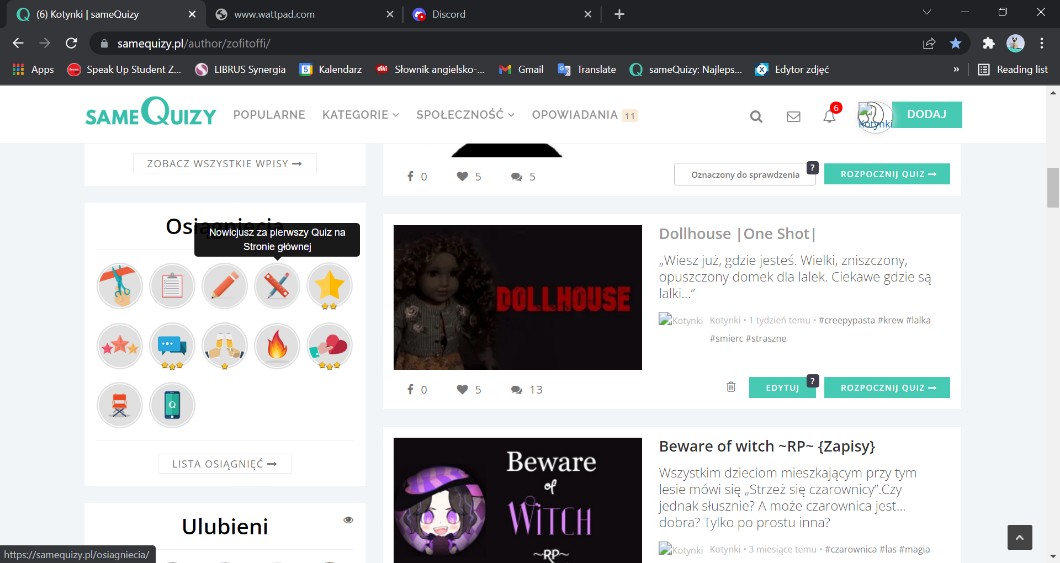This screenshot has width=1060, height=563.
Task: Click the scissors ribbon-cutting achievement badge
Action: pyautogui.click(x=120, y=287)
